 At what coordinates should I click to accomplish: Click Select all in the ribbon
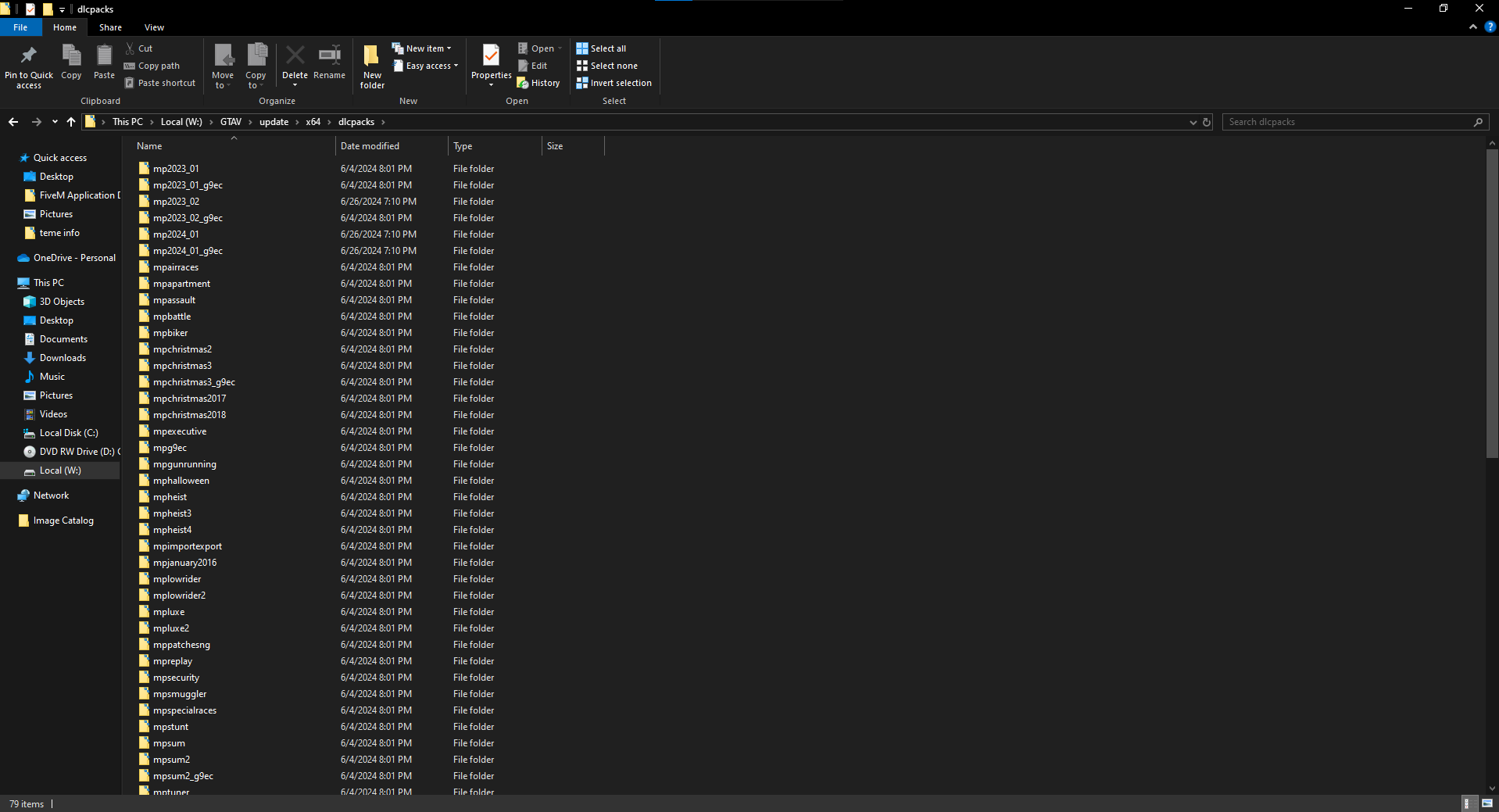pos(601,48)
